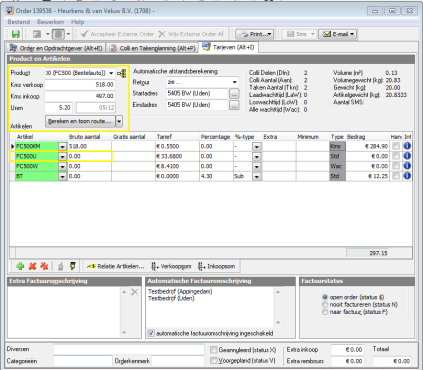Open %-type dropdown in BT row
423x370 pixels.
[256, 176]
